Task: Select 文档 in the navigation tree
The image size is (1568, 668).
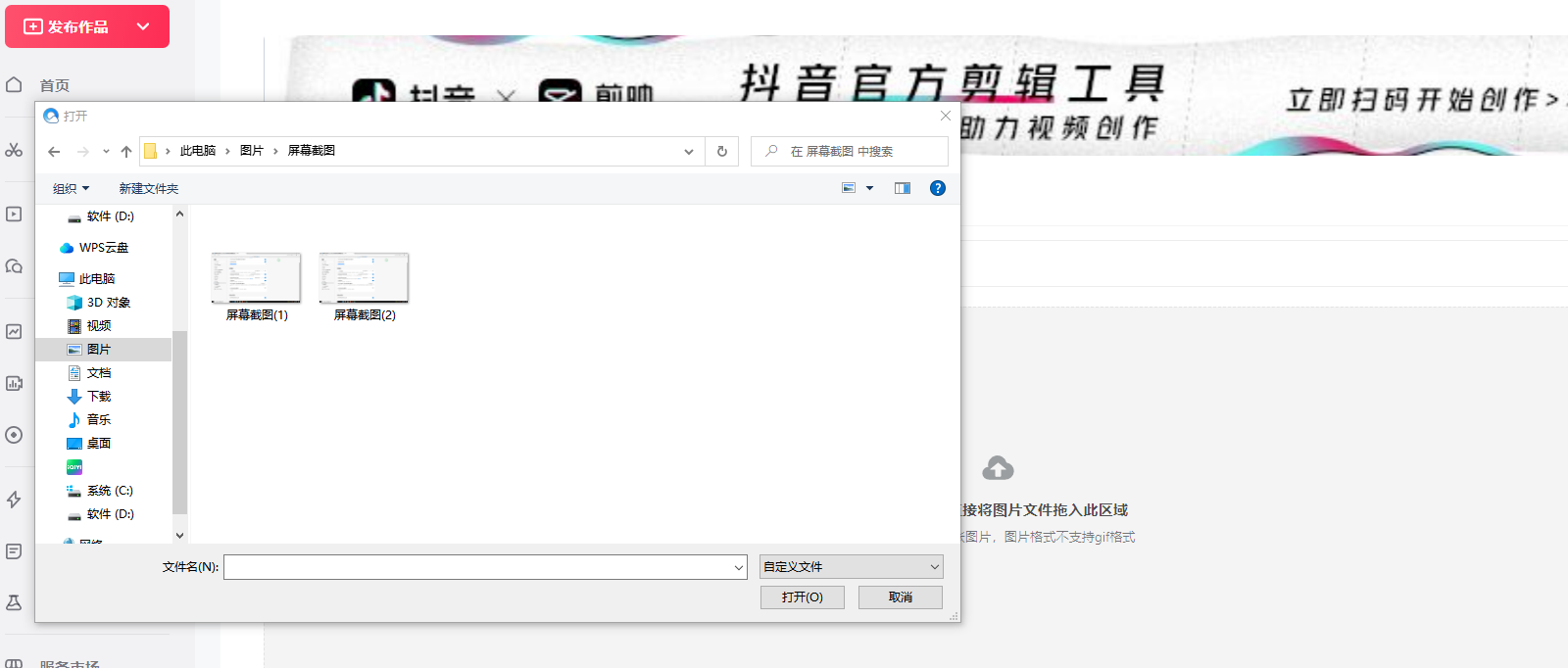Action: coord(99,372)
